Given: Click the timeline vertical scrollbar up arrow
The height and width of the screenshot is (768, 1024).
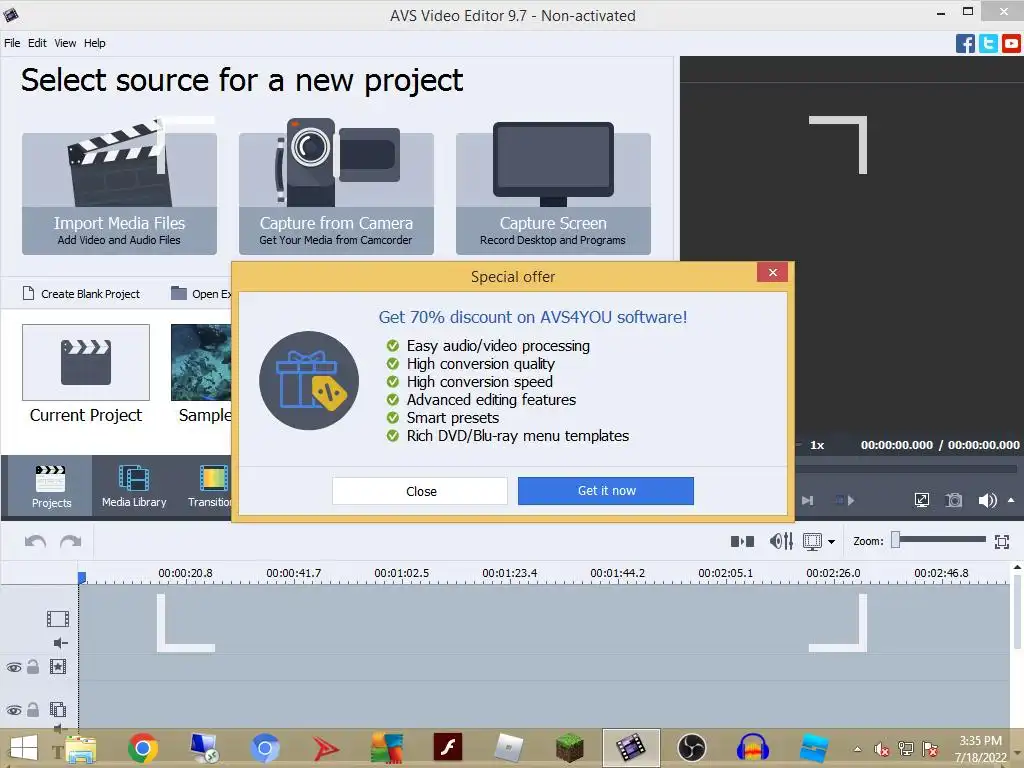Looking at the screenshot, I should tap(1017, 568).
